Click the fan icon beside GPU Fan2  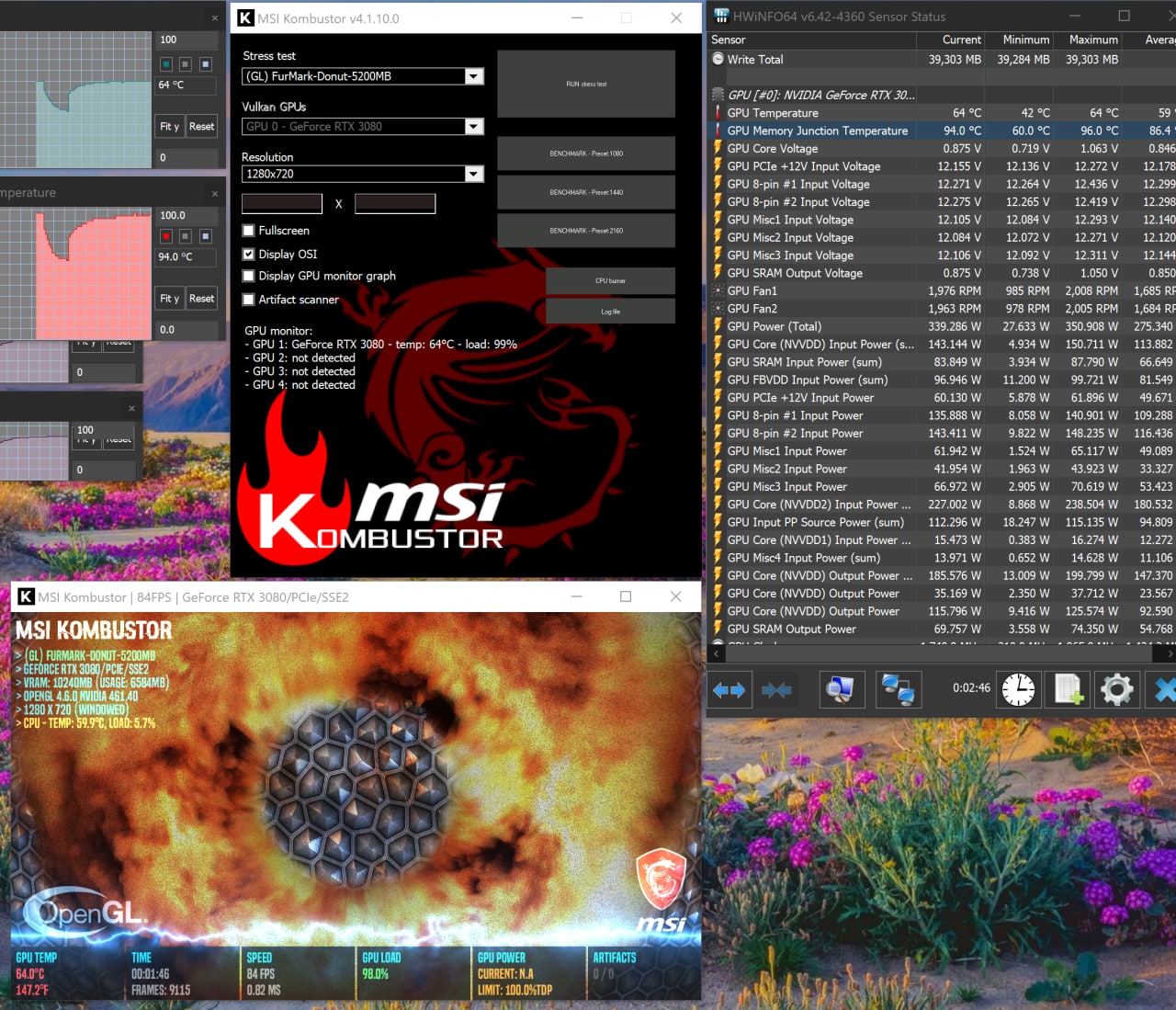click(x=718, y=309)
